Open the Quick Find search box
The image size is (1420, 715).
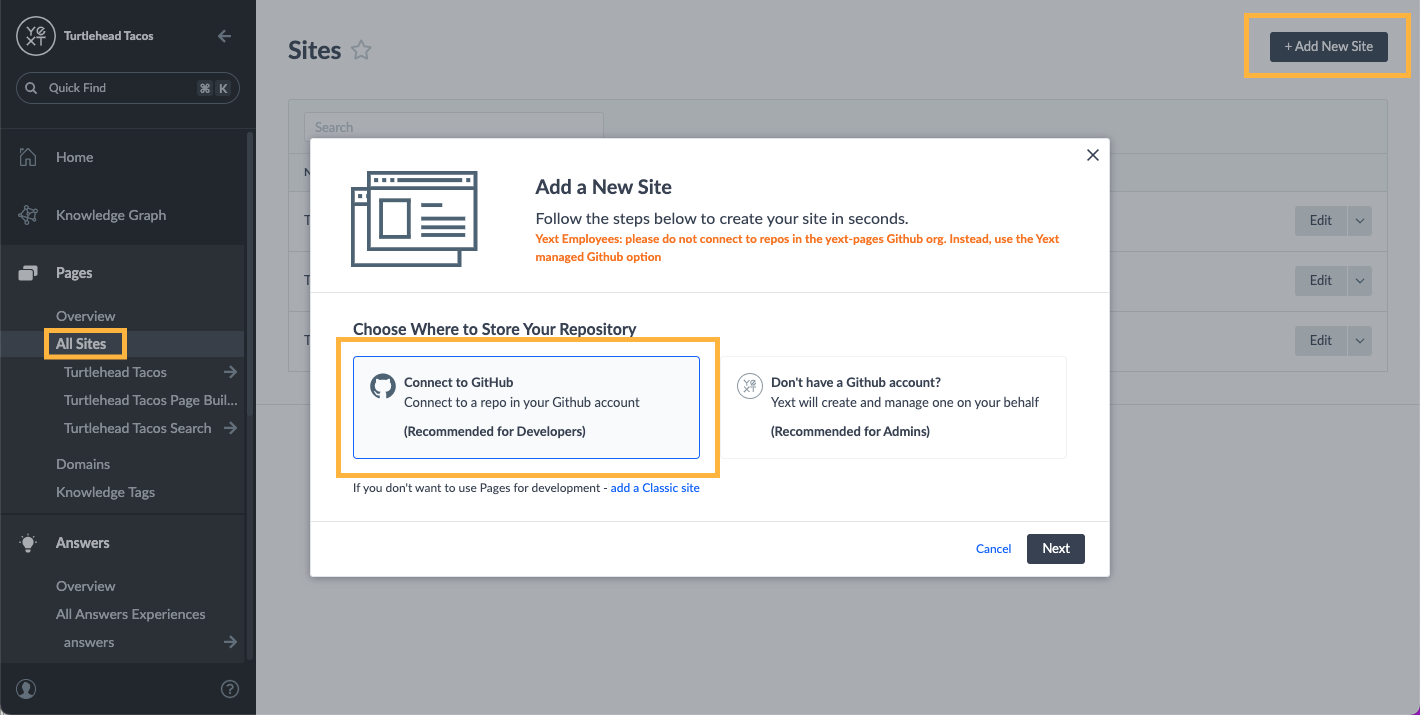click(x=128, y=88)
